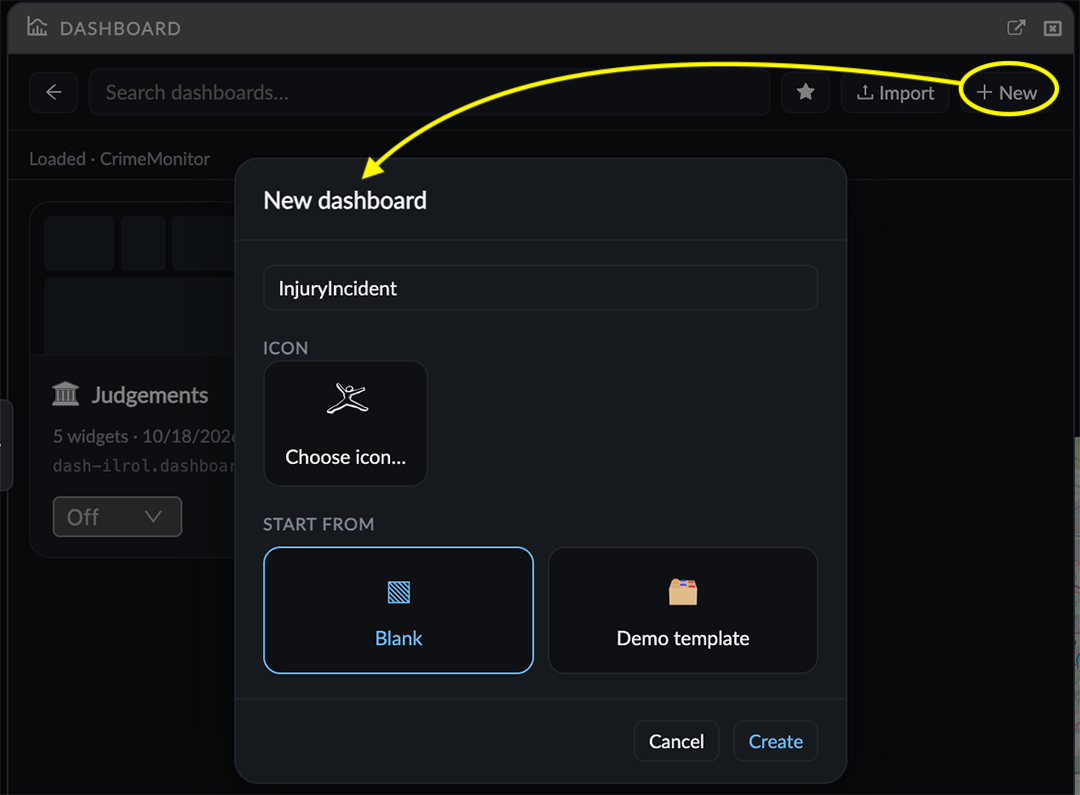Image resolution: width=1080 pixels, height=795 pixels.
Task: Click the back arrow button
Action: pos(54,92)
